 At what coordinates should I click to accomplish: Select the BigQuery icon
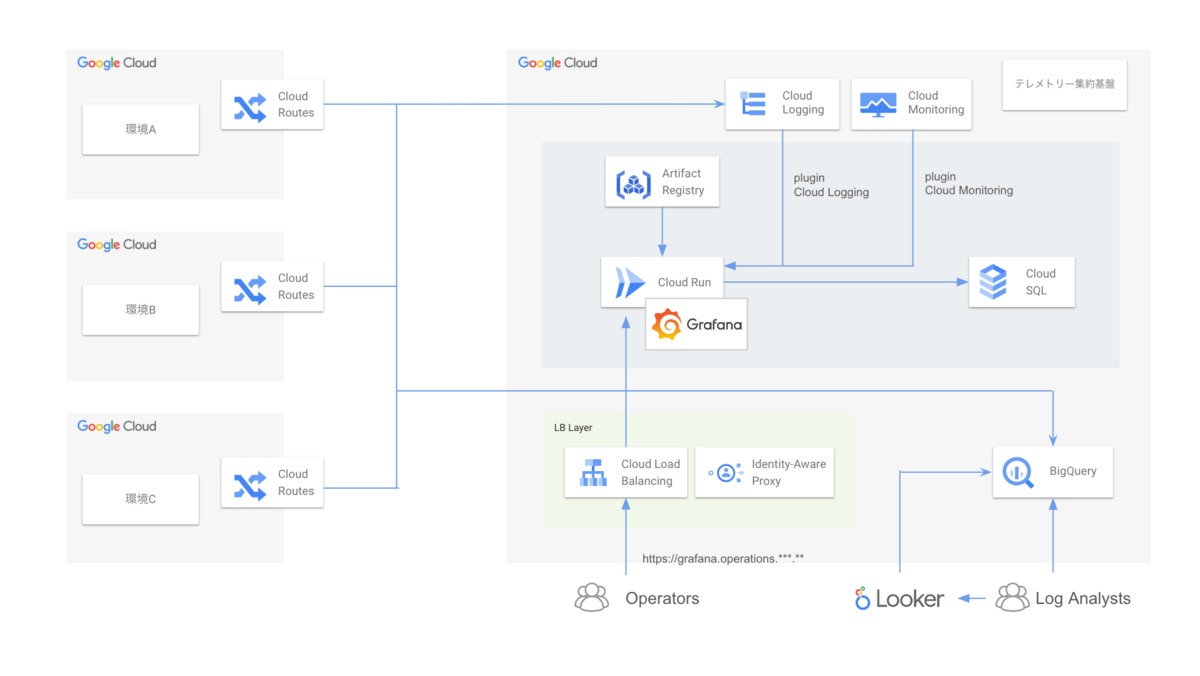[x=1019, y=472]
